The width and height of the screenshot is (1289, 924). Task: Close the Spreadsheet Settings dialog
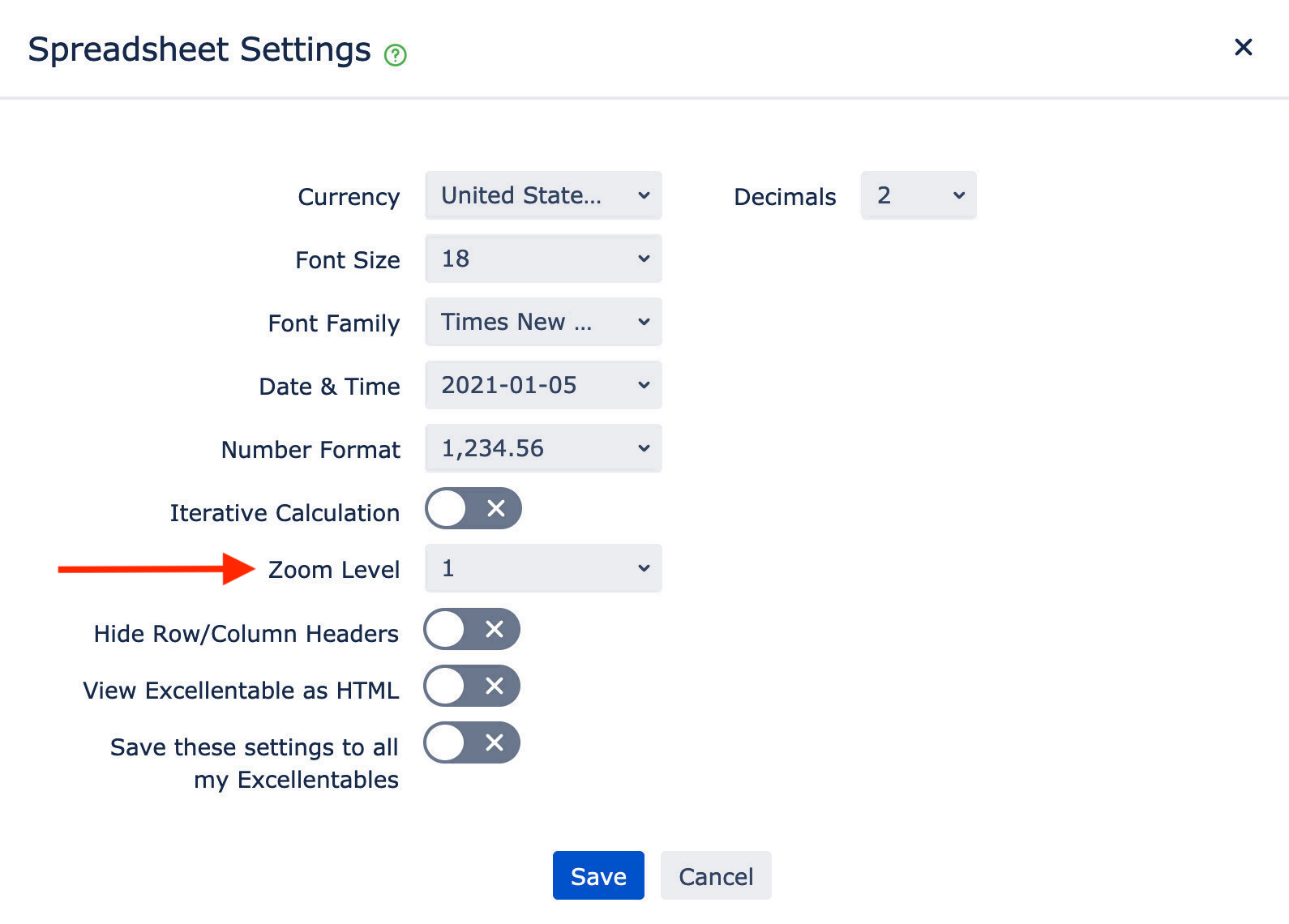click(x=1243, y=47)
